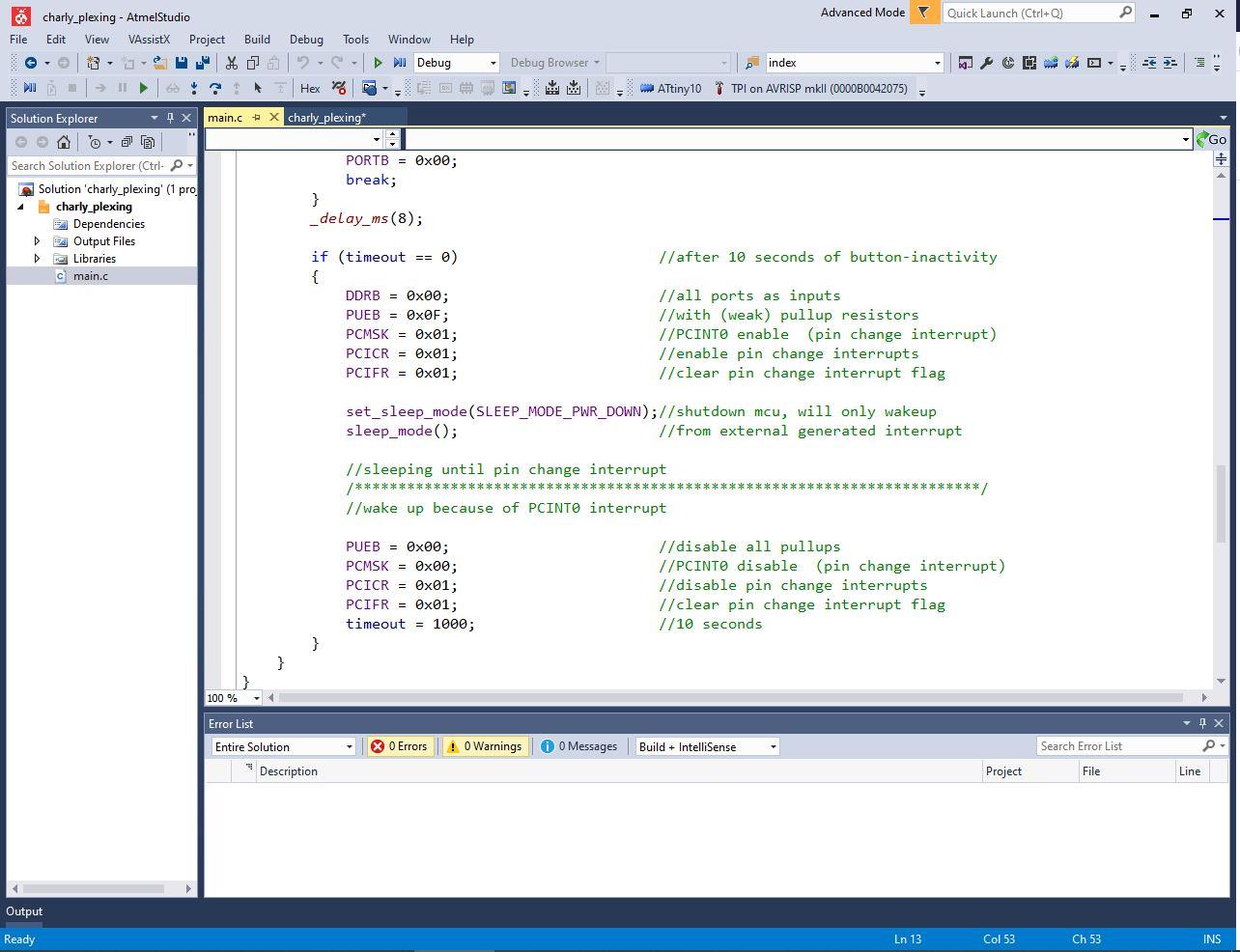This screenshot has height=952, width=1240.
Task: Switch to the charly_plexing* tab
Action: 326,118
